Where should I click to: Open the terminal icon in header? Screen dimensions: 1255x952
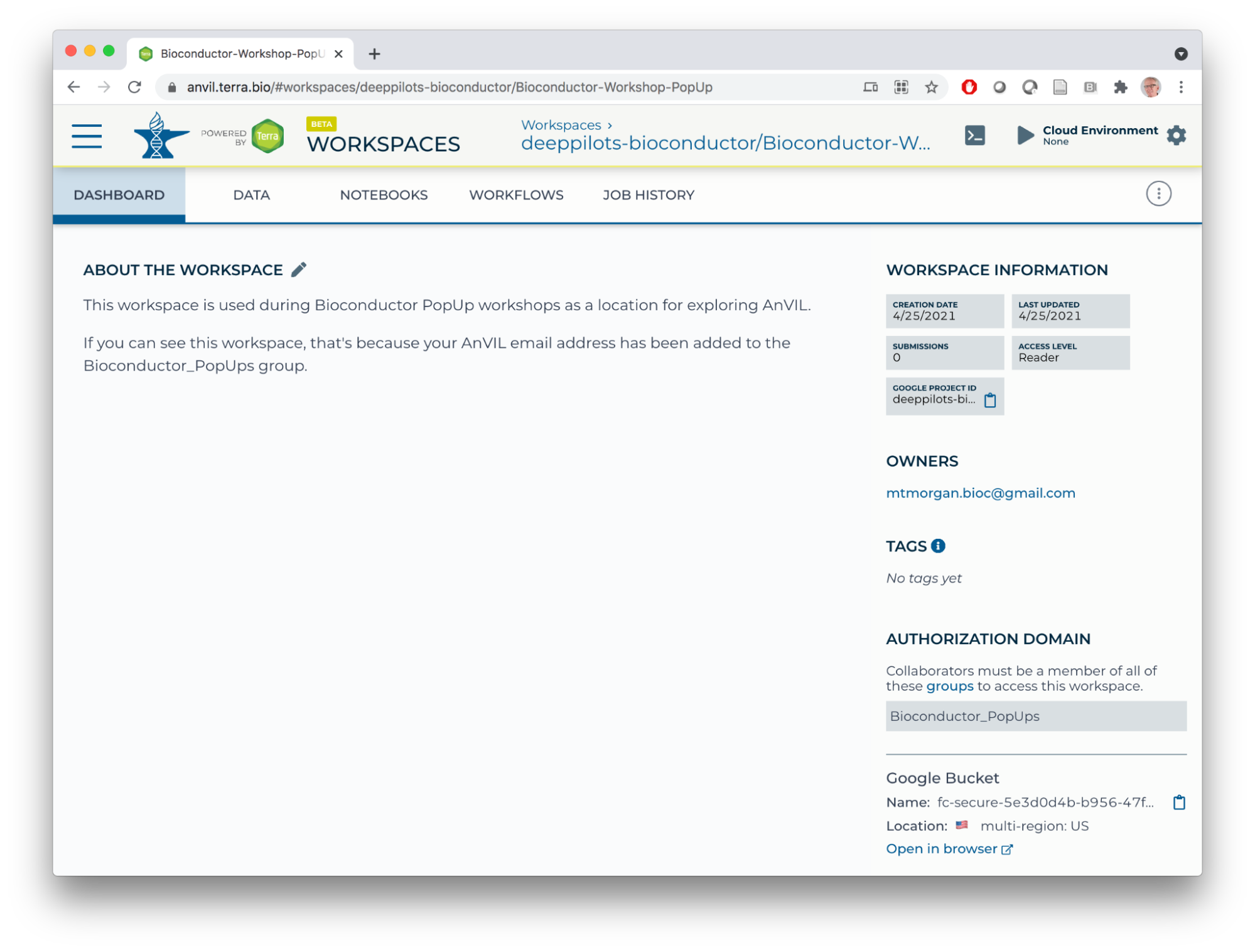click(x=974, y=135)
